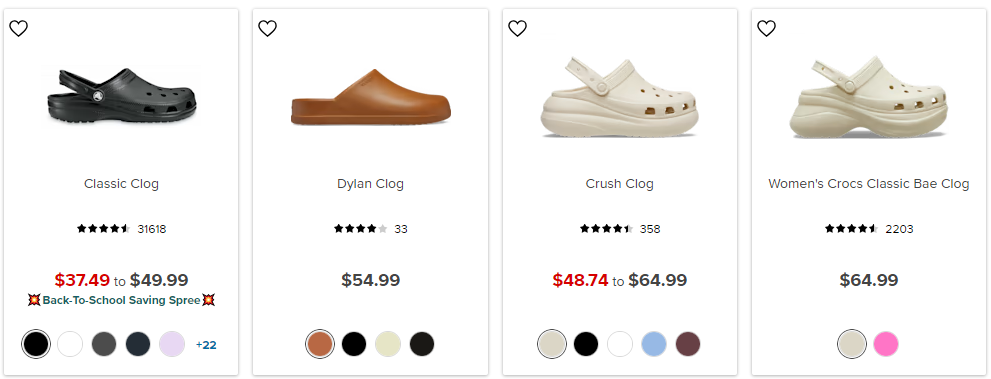Click Back-To-School Saving Spree promo
The height and width of the screenshot is (379, 991).
point(121,300)
